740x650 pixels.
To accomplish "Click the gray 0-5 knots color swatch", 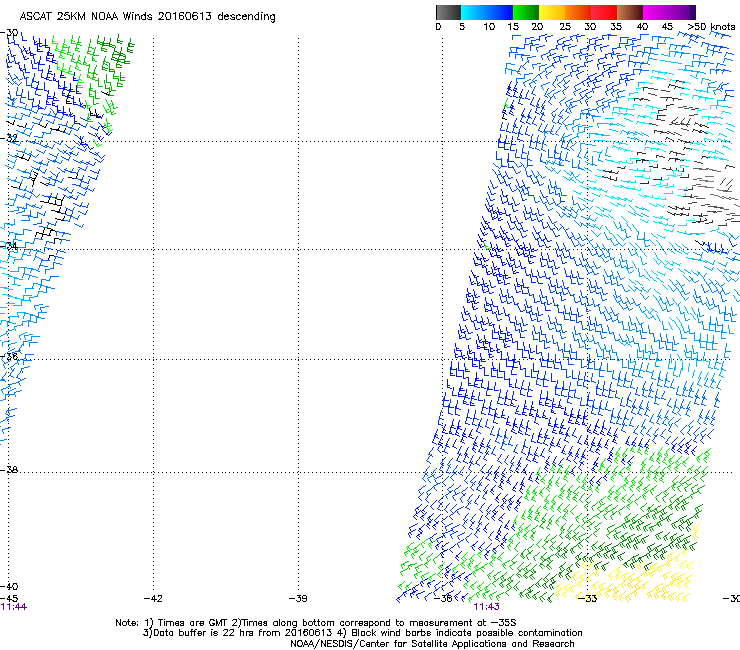I will pos(448,12).
